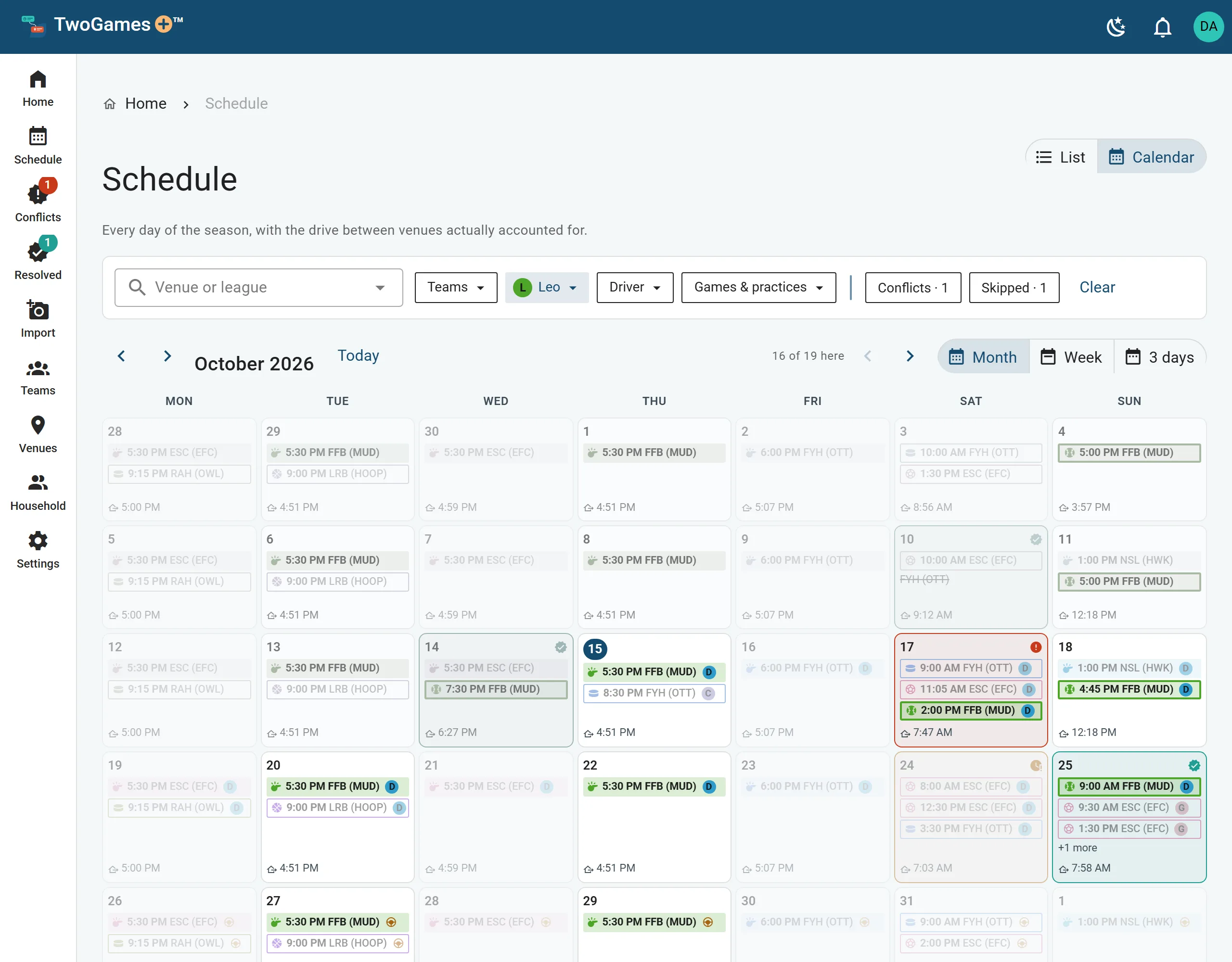Image resolution: width=1232 pixels, height=962 pixels.
Task: Open Household section in sidebar
Action: 38,491
